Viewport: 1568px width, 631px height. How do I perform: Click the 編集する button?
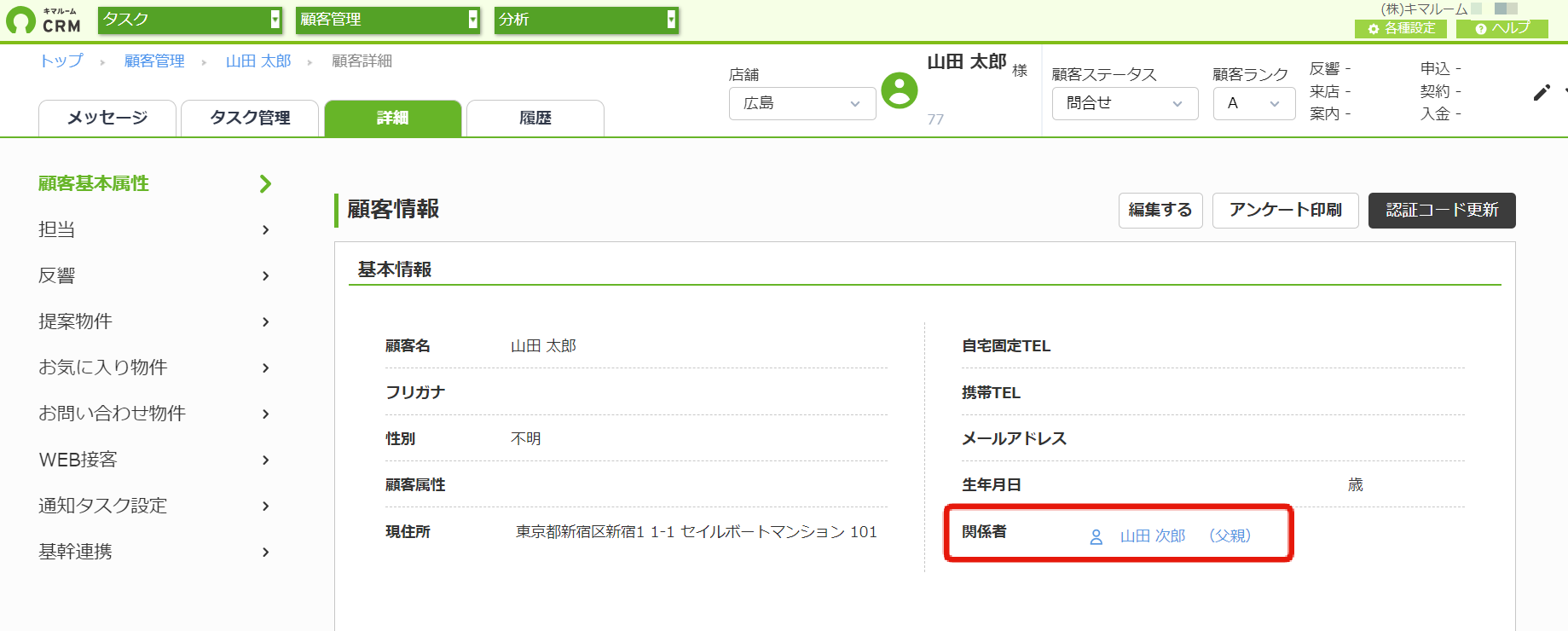[1160, 210]
